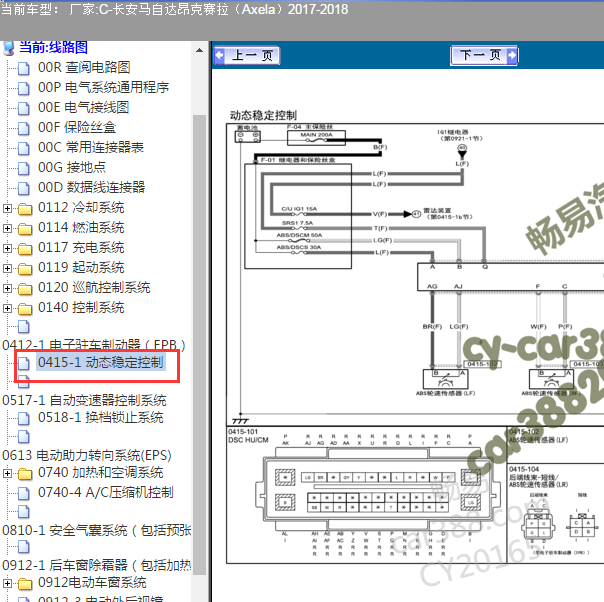Expand the 0120 巡航控制系统 folder
The image size is (604, 602).
(x=7, y=288)
